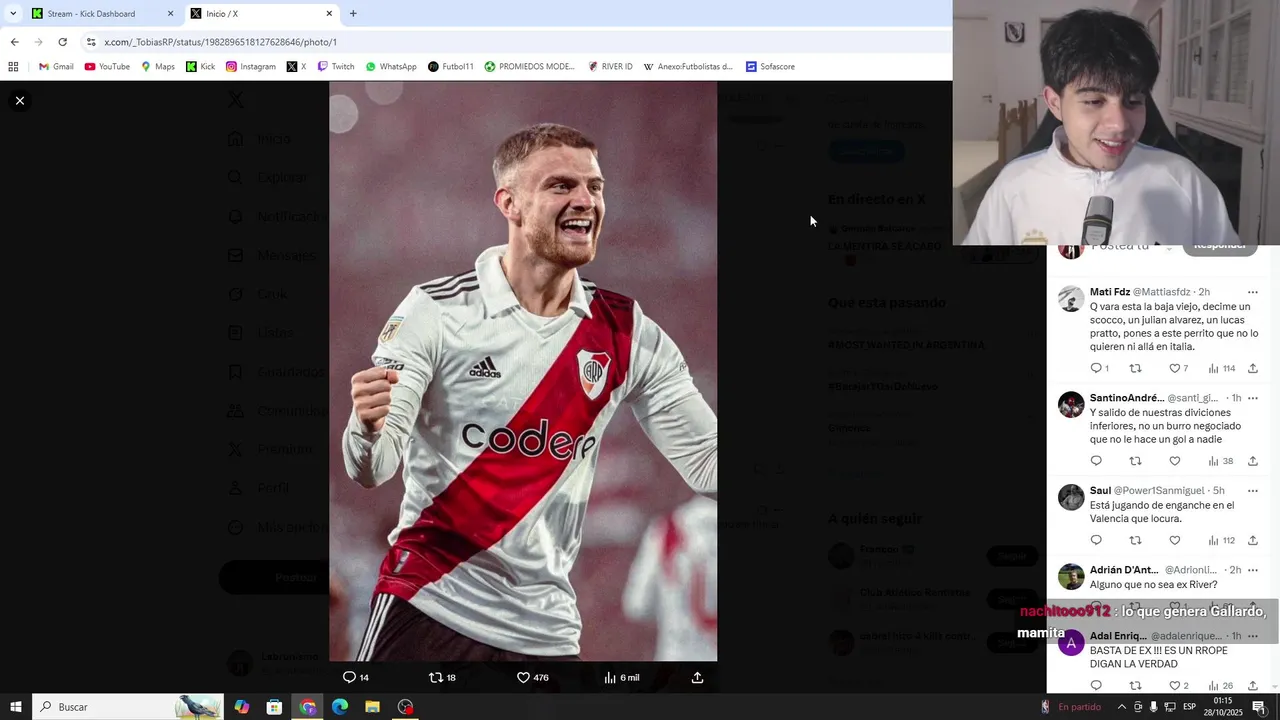Repost Mati Fdz's comment

coord(1135,368)
